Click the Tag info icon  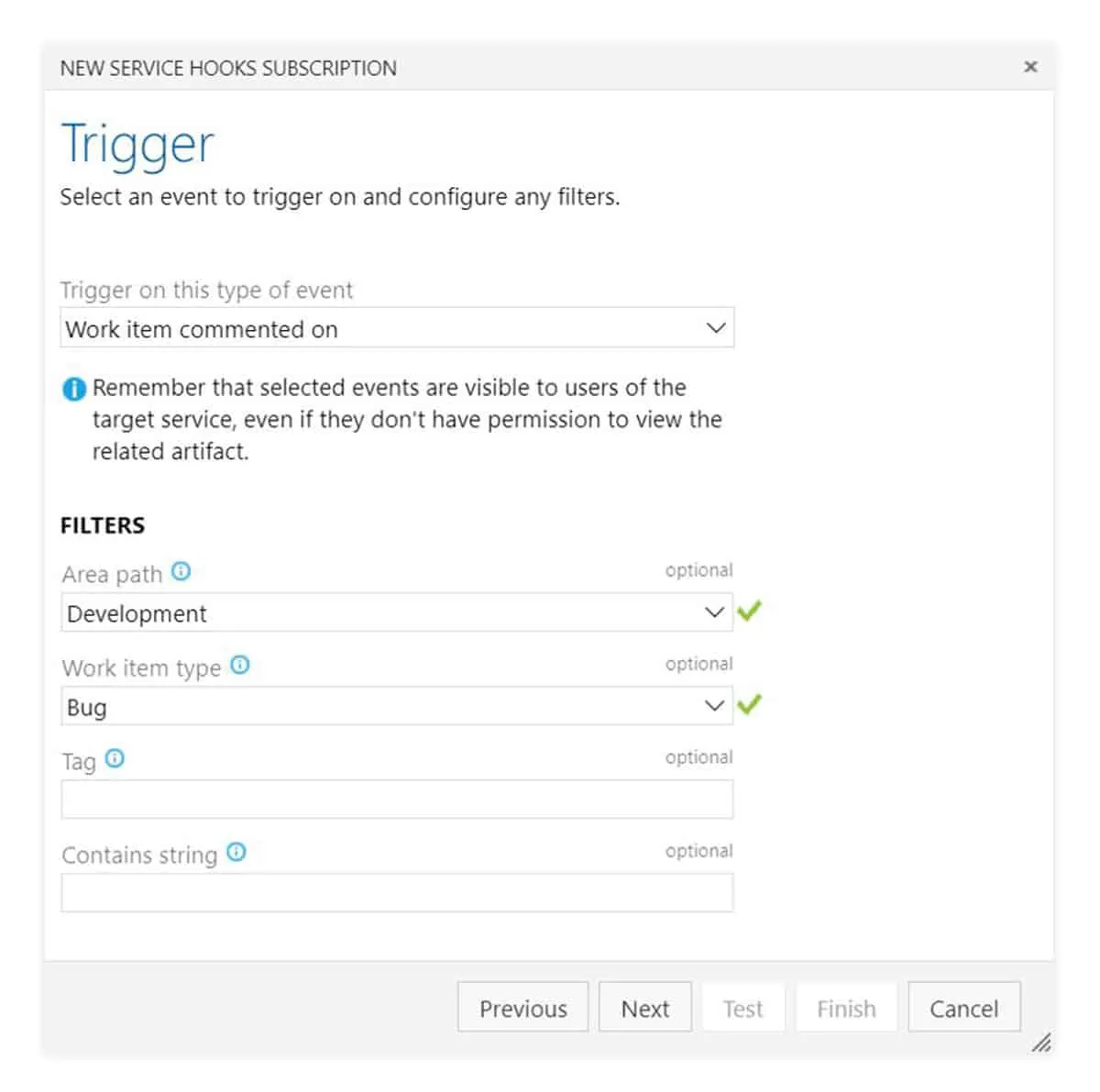(x=115, y=758)
